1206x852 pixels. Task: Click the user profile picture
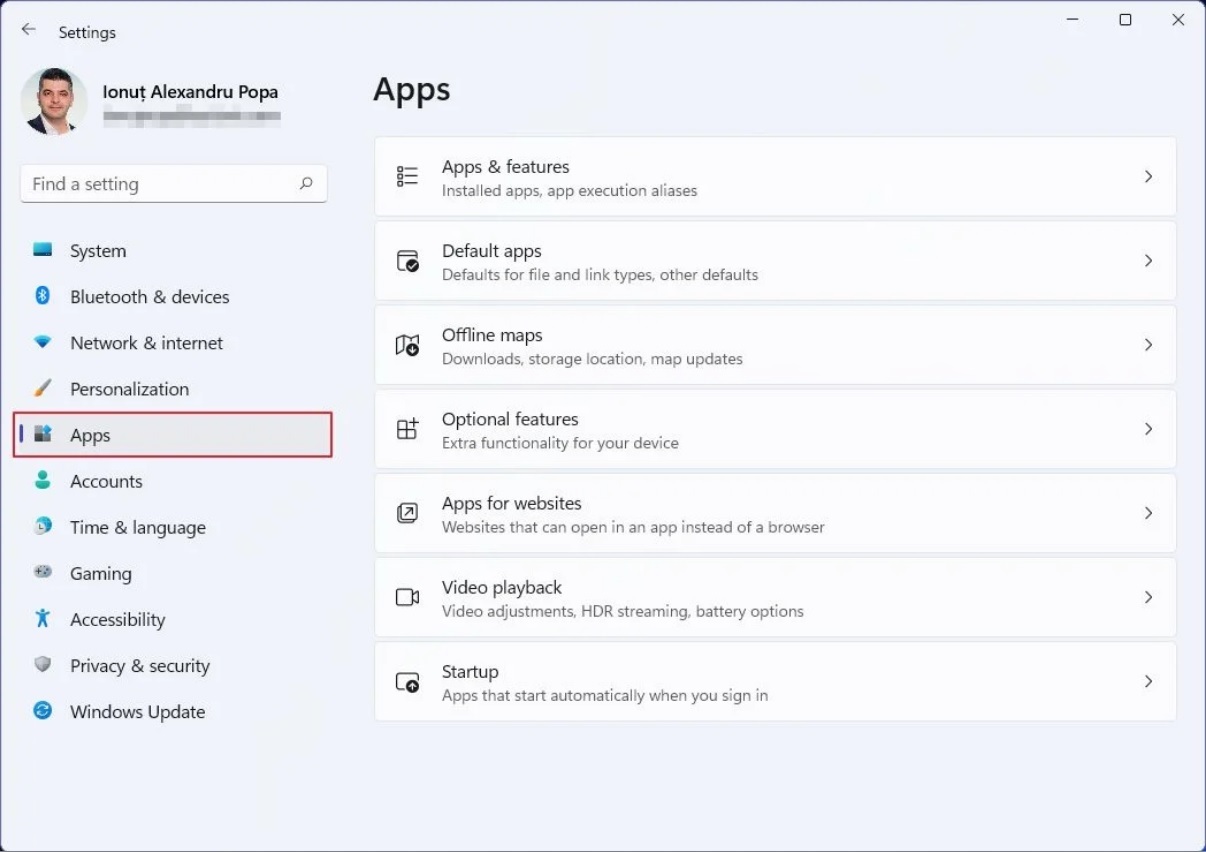[54, 101]
